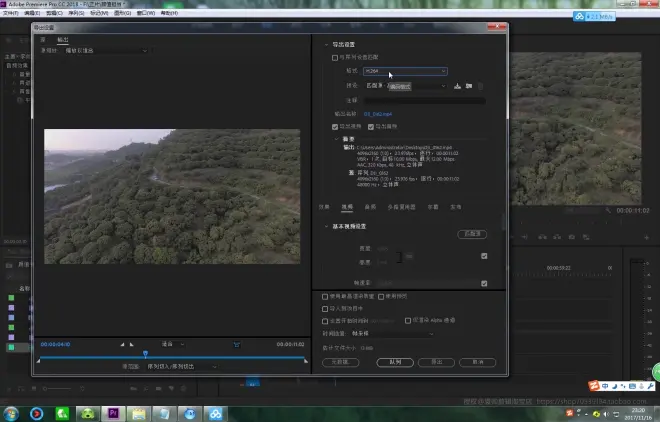Click the blue output name .mp4 link
660x422 pixels.
(378, 114)
